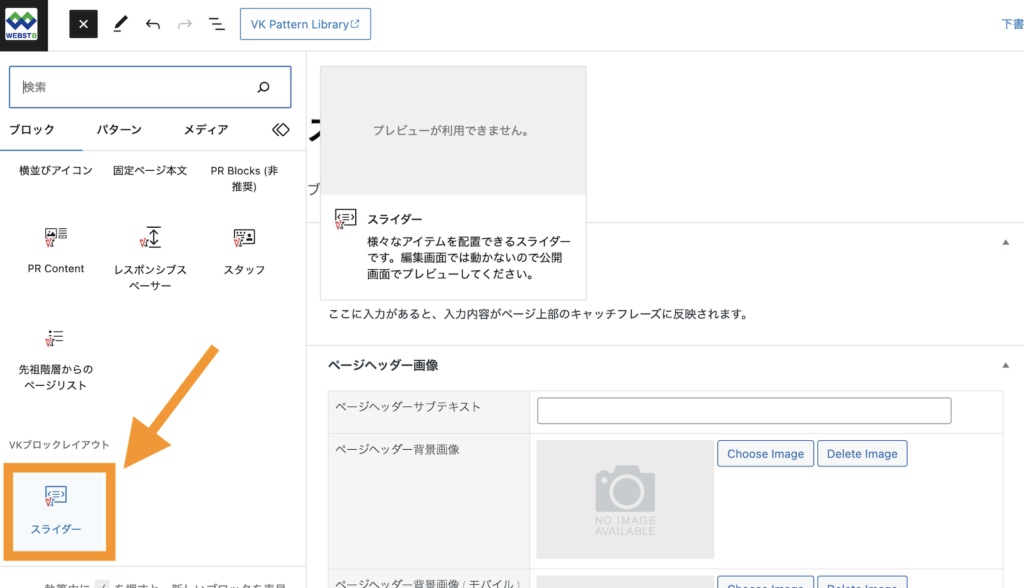This screenshot has width=1024, height=588.
Task: Click Choose Image for ページヘッダー背景画像
Action: 765,454
